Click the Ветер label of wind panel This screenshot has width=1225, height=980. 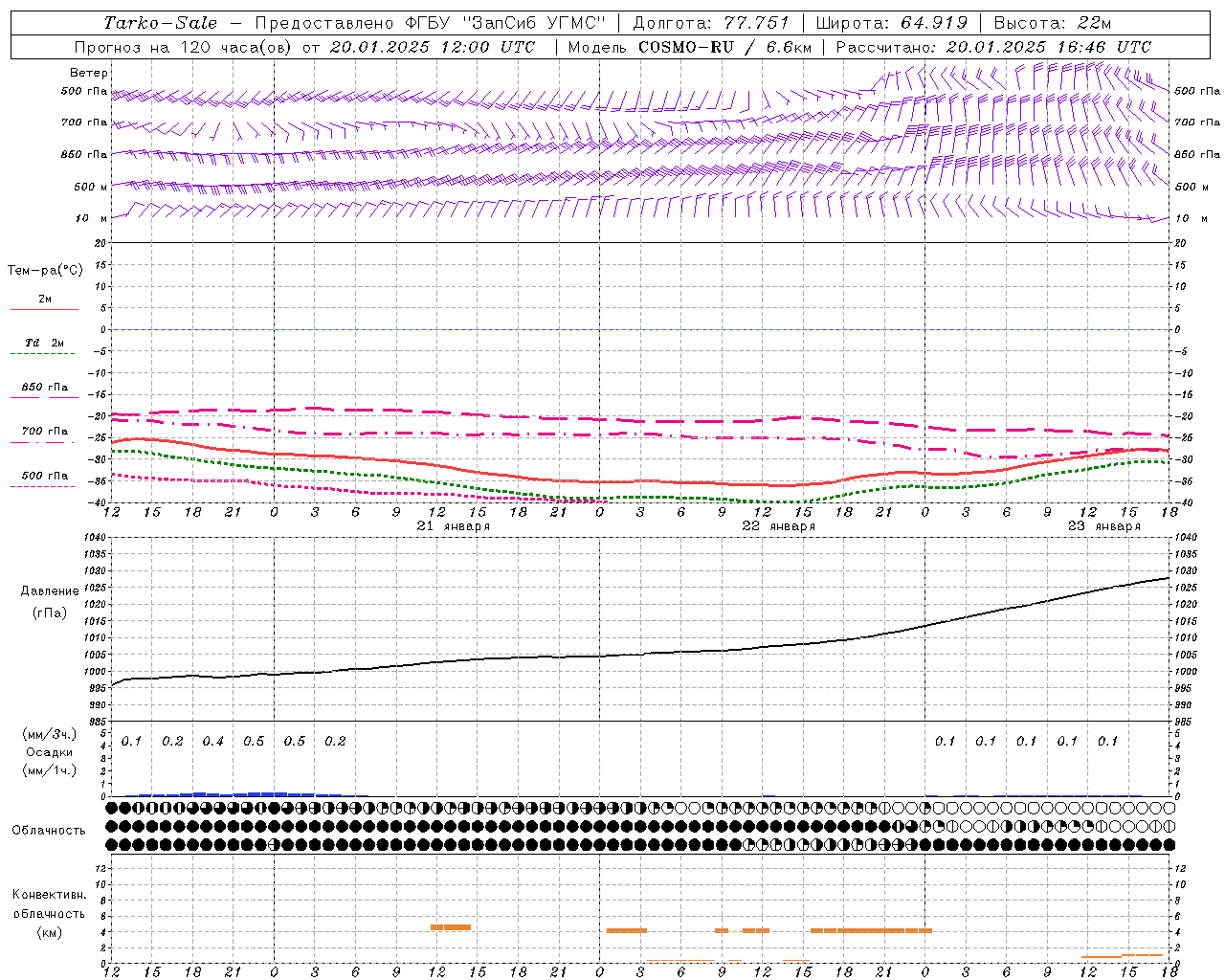(89, 73)
